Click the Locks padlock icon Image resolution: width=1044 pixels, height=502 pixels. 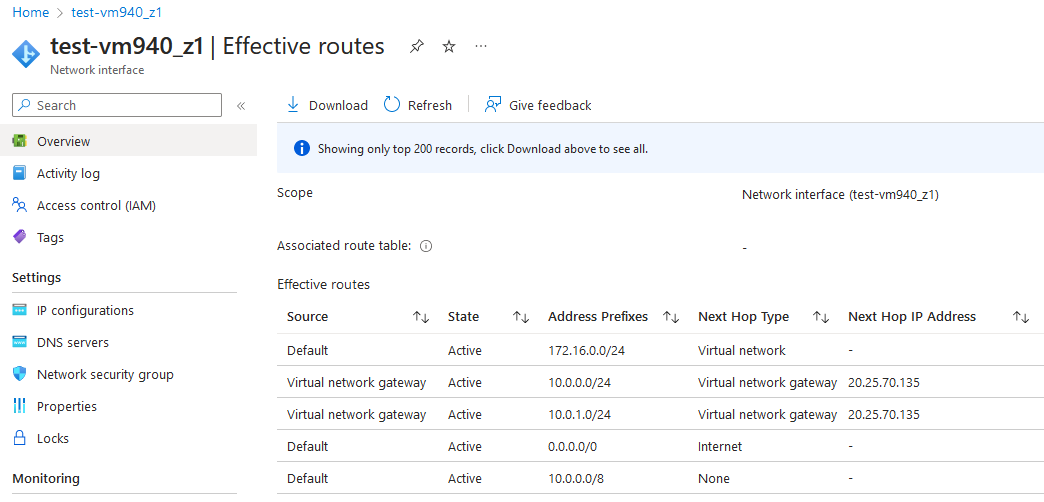point(19,438)
